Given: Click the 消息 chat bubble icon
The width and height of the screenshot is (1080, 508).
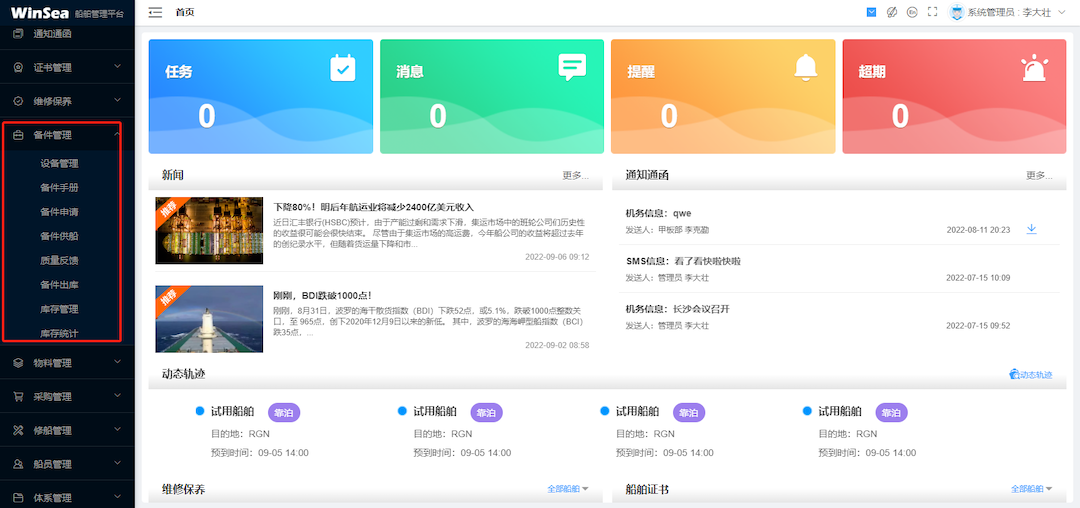Looking at the screenshot, I should pyautogui.click(x=572, y=67).
